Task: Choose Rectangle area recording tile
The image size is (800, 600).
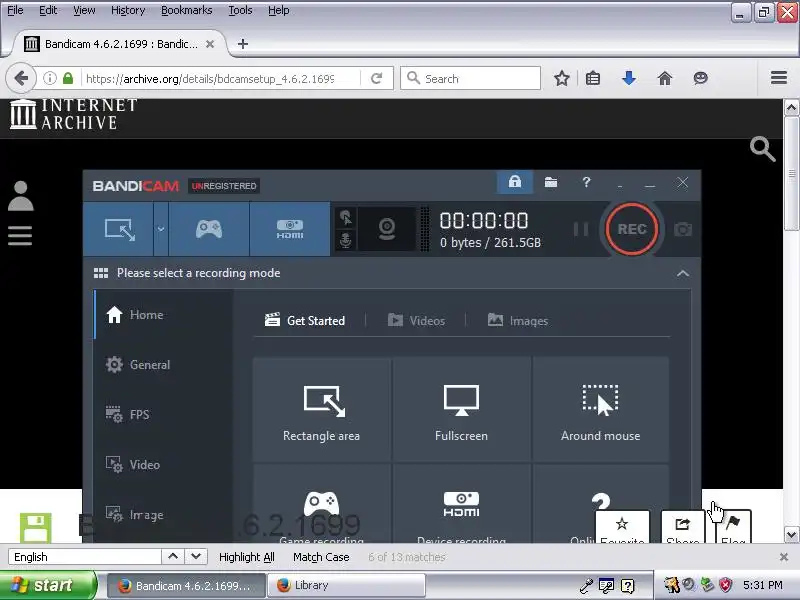Action: (x=322, y=410)
